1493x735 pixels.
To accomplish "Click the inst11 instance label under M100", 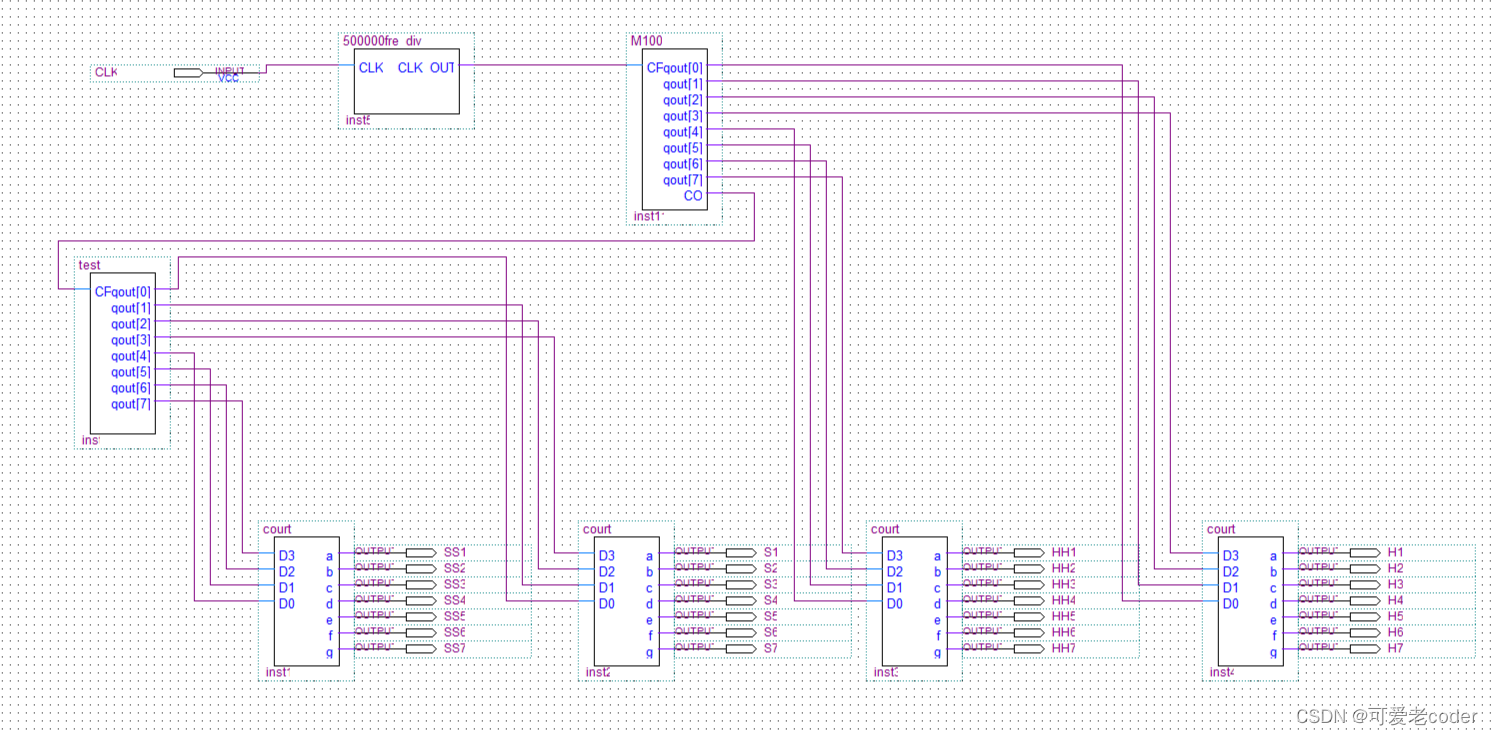I will coord(649,216).
